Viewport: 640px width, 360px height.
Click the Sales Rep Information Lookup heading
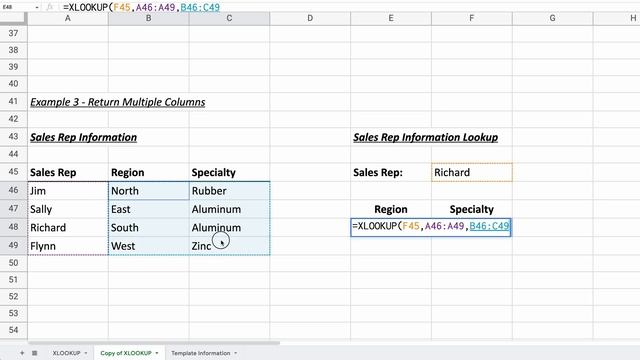(x=425, y=137)
